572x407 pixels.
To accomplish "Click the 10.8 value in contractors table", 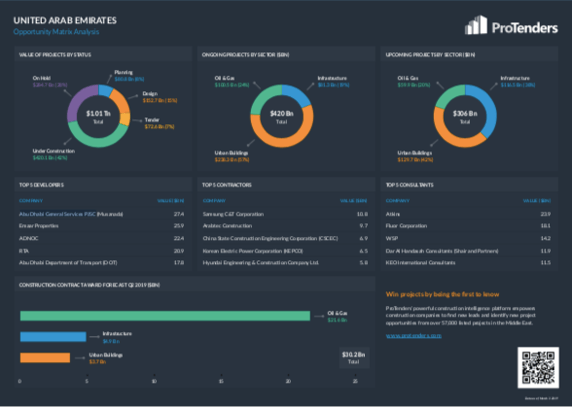I will point(362,214).
